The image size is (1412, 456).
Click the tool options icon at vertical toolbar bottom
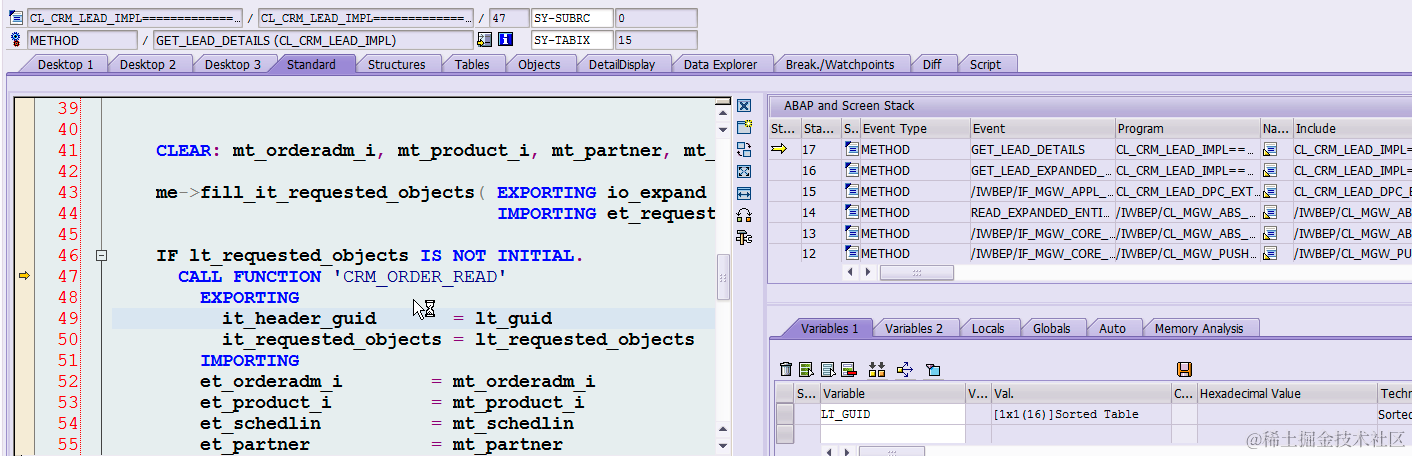[743, 237]
